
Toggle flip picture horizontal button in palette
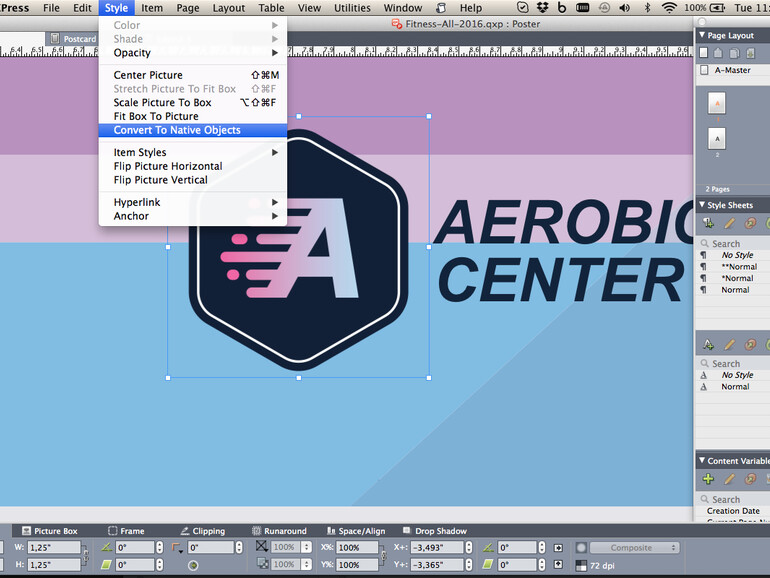(558, 548)
